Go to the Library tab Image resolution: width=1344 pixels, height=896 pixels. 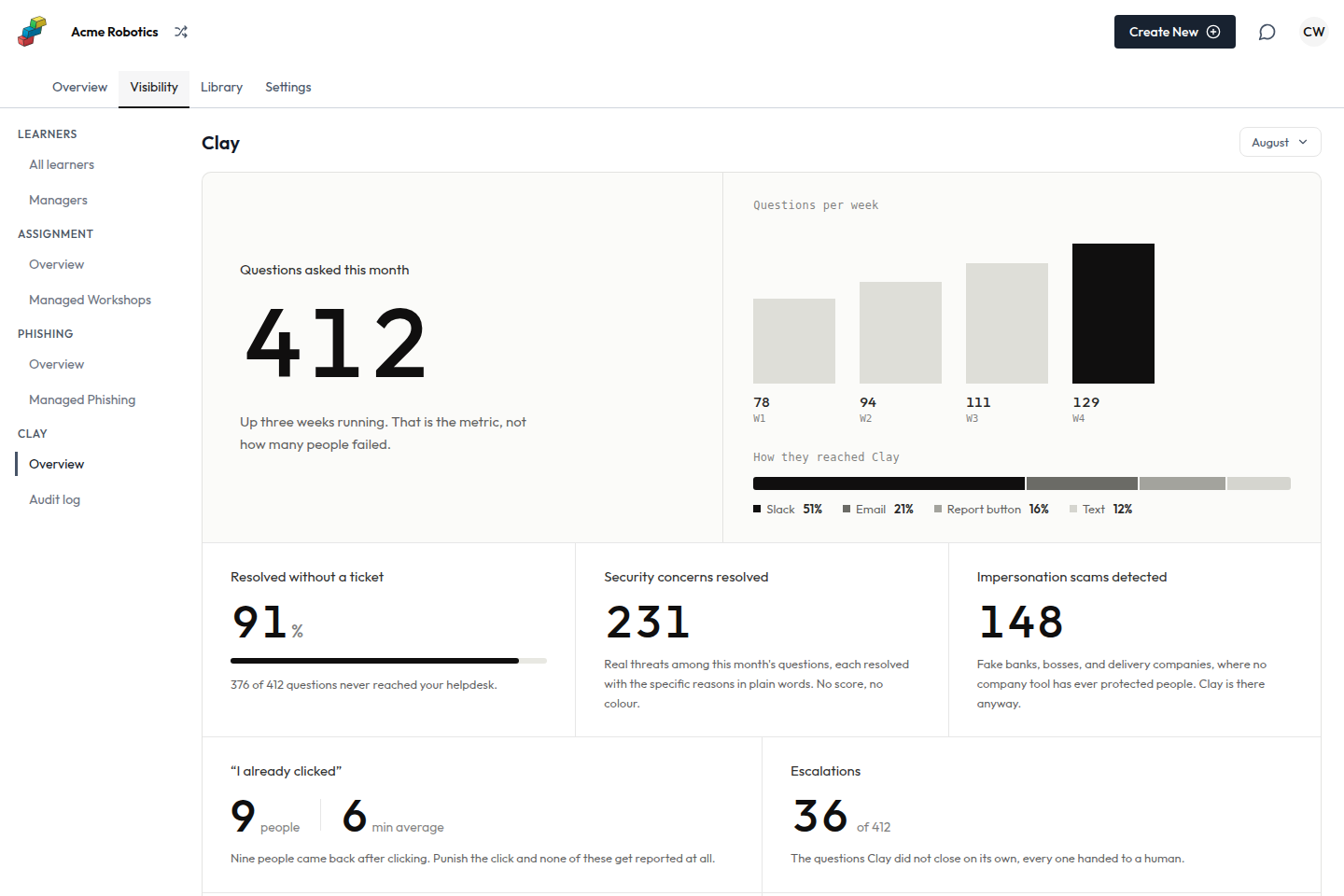point(221,87)
